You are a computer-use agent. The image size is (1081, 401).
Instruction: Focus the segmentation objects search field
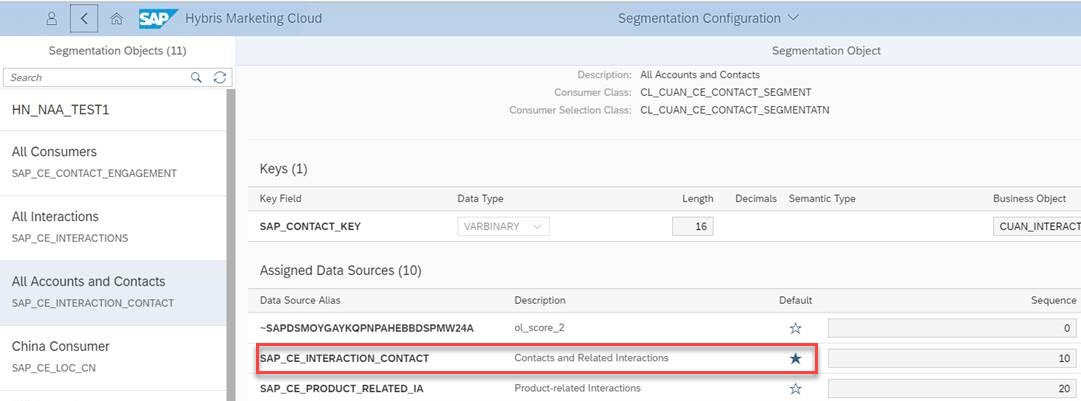(97, 77)
